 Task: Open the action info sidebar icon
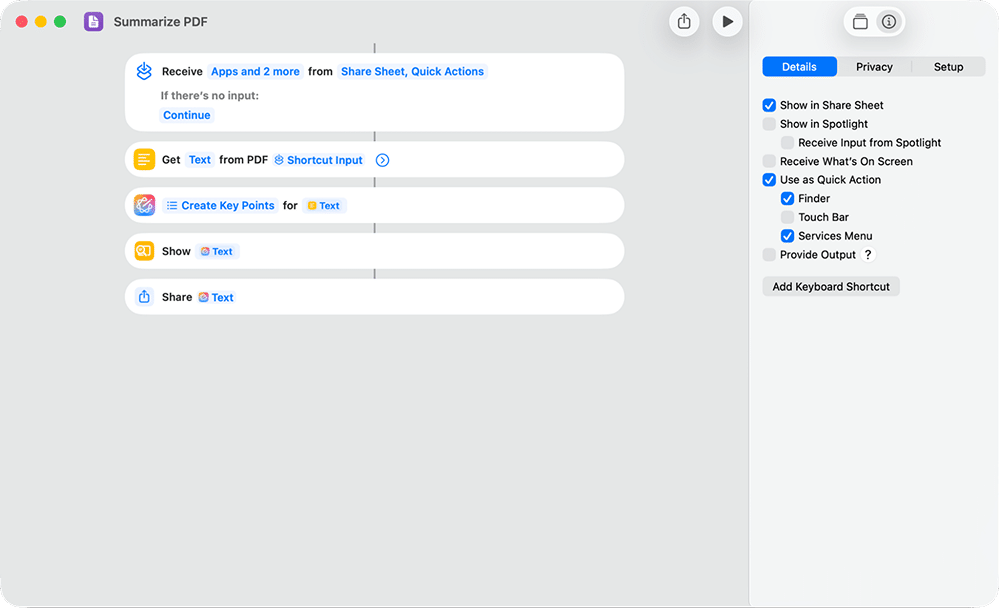tap(888, 20)
